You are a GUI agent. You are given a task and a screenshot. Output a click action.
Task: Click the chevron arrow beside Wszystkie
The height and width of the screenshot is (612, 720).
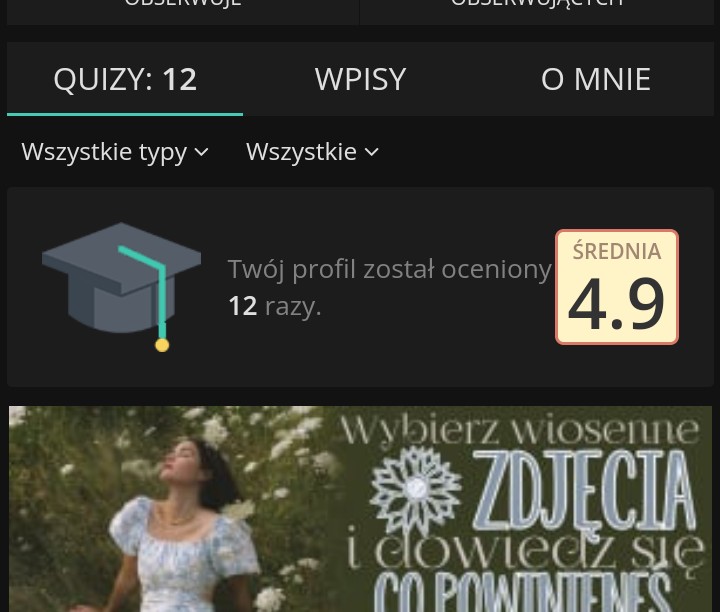[x=371, y=152]
